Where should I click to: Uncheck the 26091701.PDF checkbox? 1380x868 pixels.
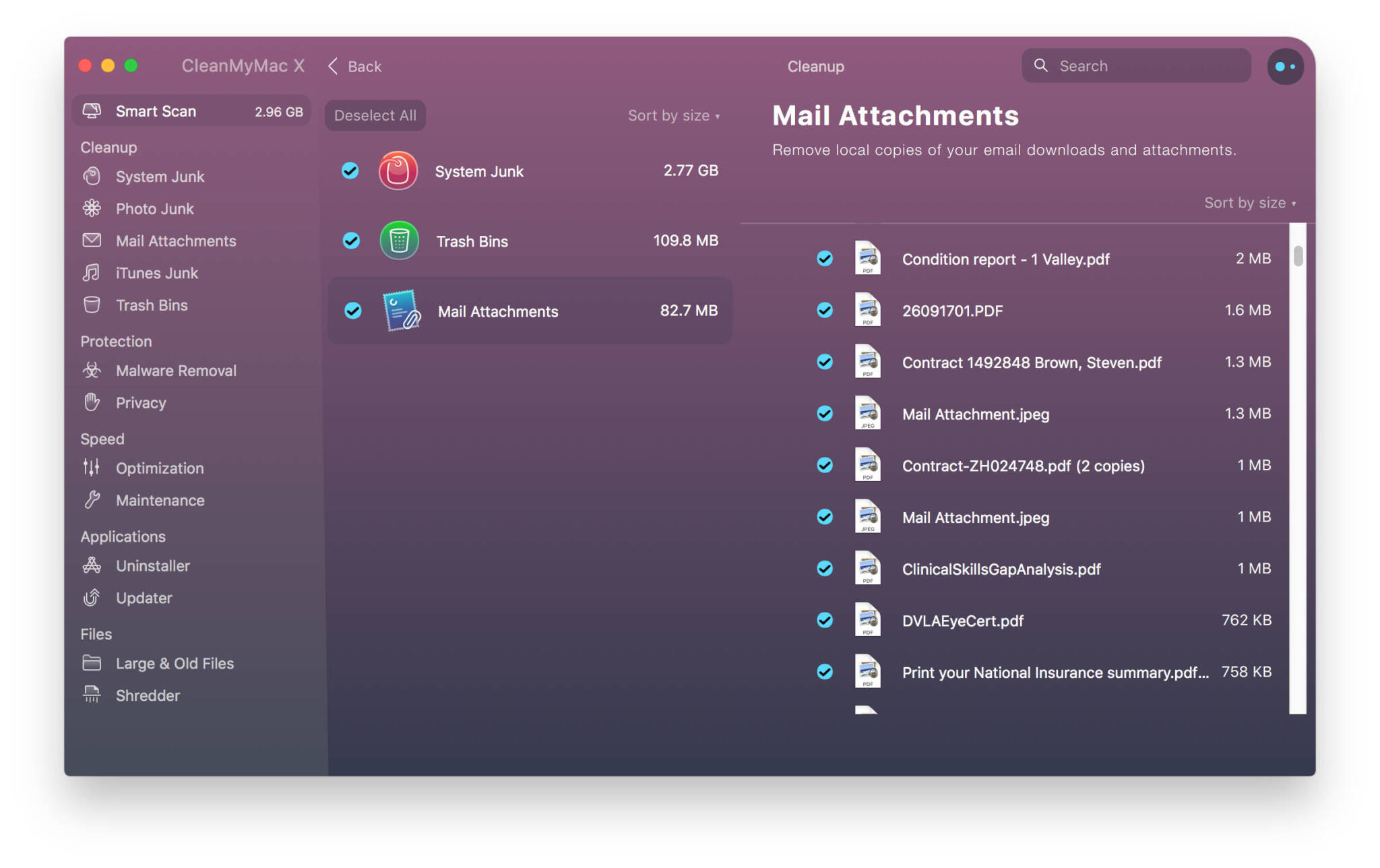click(x=825, y=310)
